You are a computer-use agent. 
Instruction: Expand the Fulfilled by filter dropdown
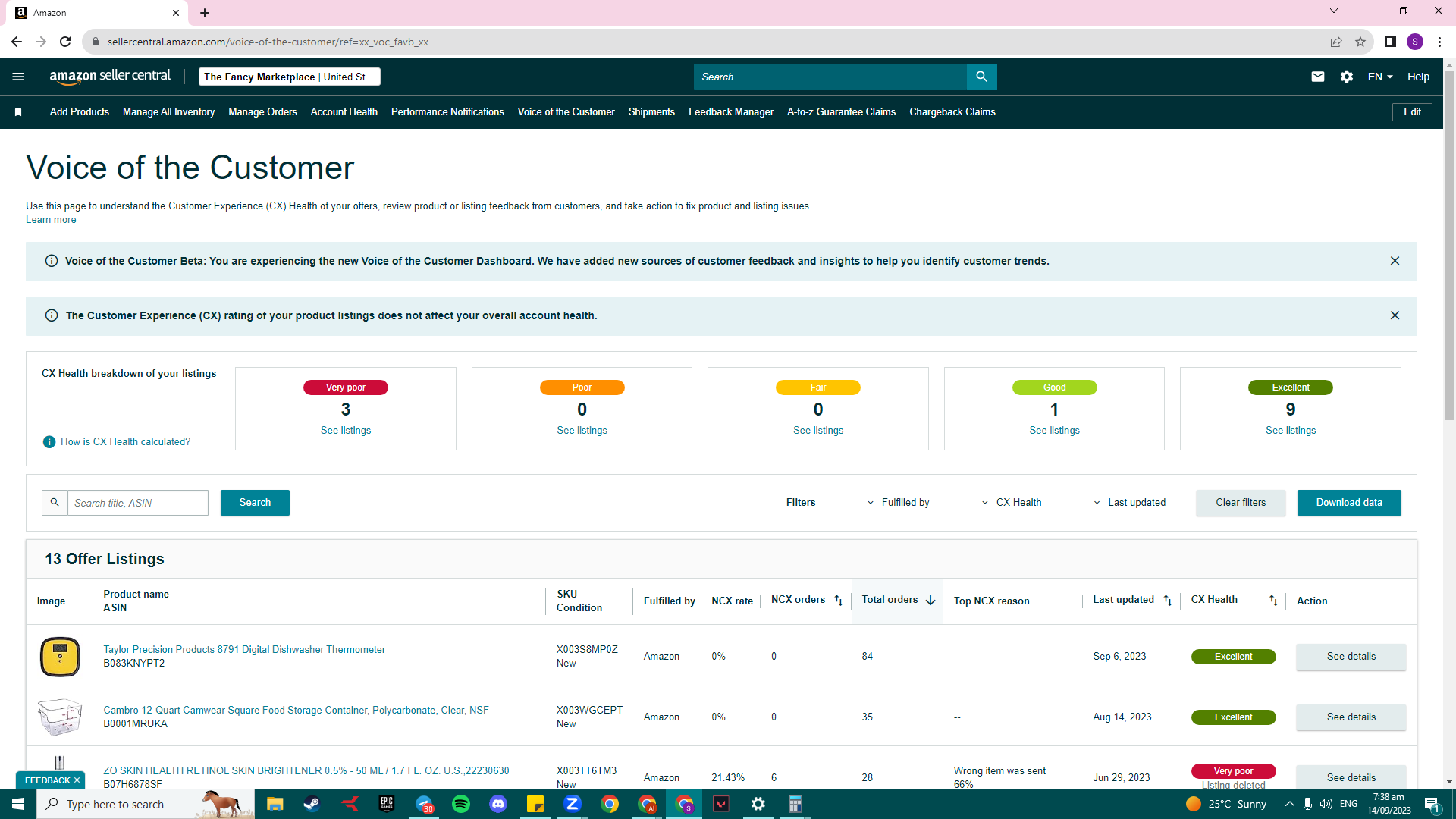pos(899,503)
